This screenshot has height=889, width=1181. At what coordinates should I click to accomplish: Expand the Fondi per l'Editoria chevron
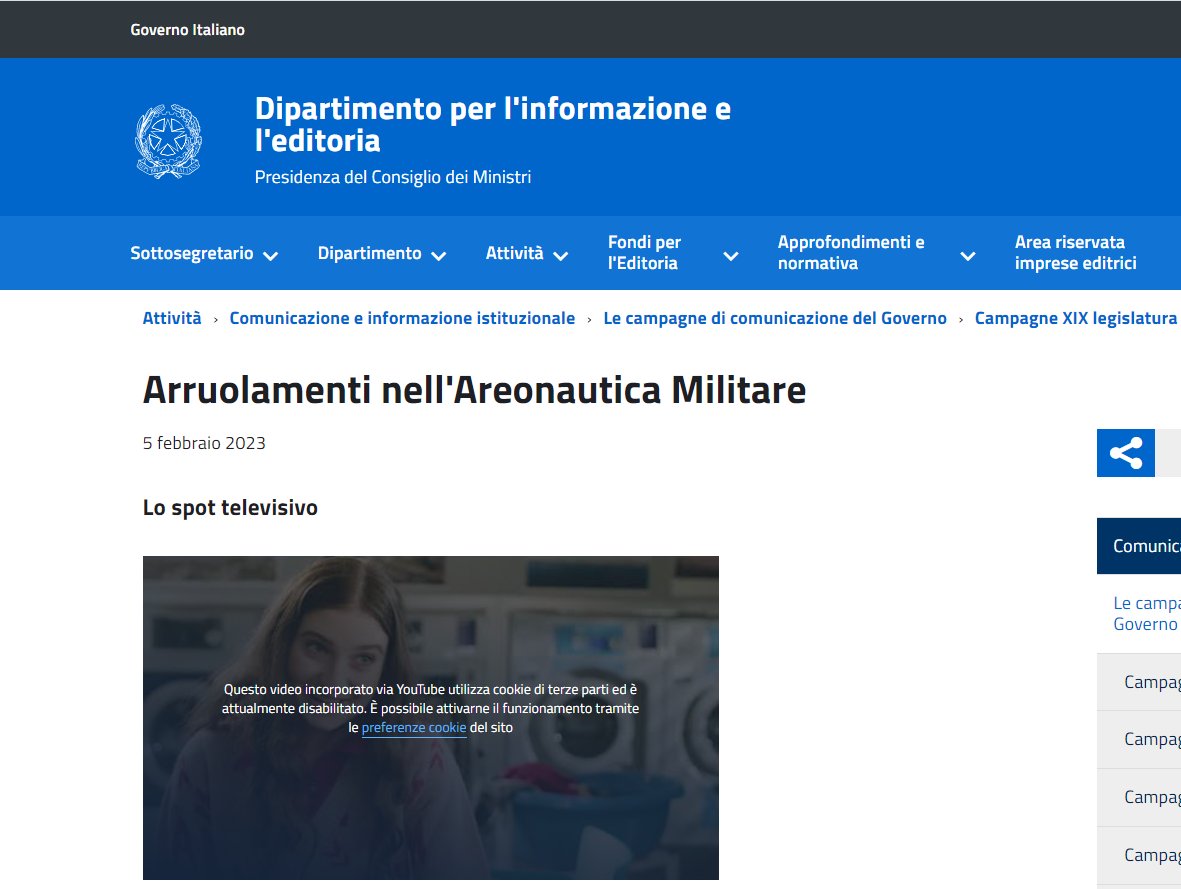pos(731,256)
